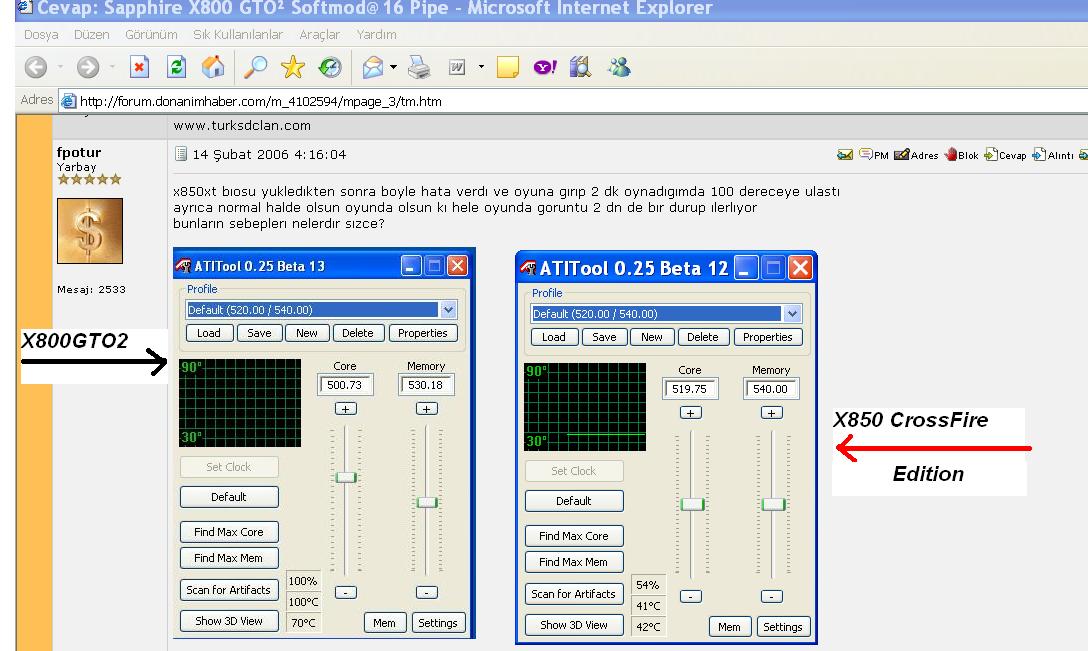
Task: Open Search with the magnifier icon
Action: pos(255,67)
